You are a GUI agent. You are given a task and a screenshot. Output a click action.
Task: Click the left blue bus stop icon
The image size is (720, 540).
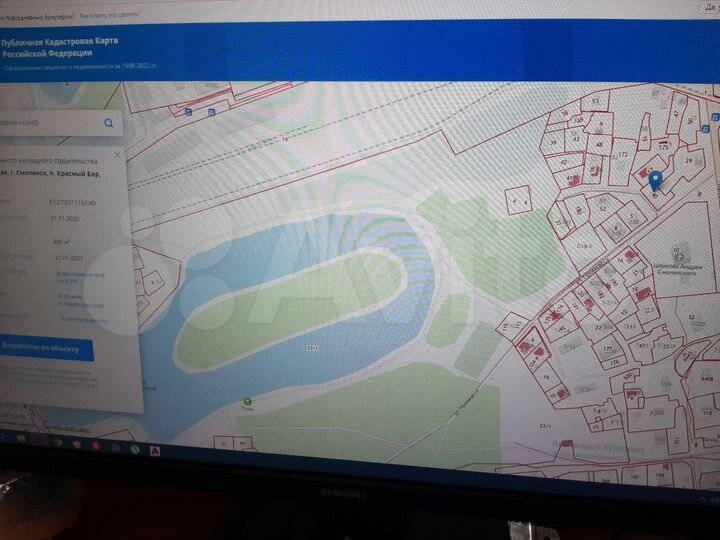pos(187,113)
